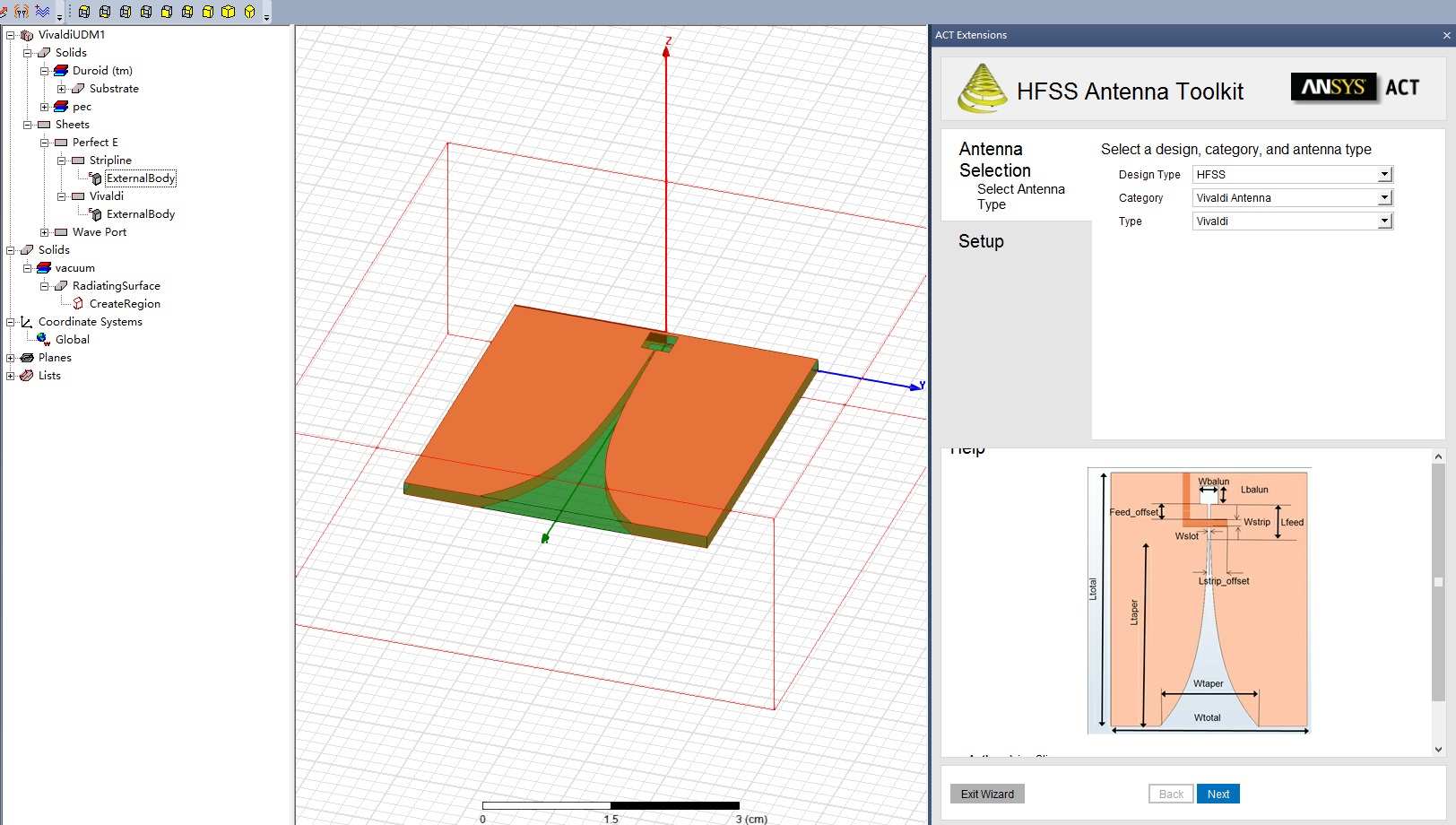Expand the Wave Port tree node
Image resolution: width=1456 pixels, height=825 pixels.
click(44, 232)
